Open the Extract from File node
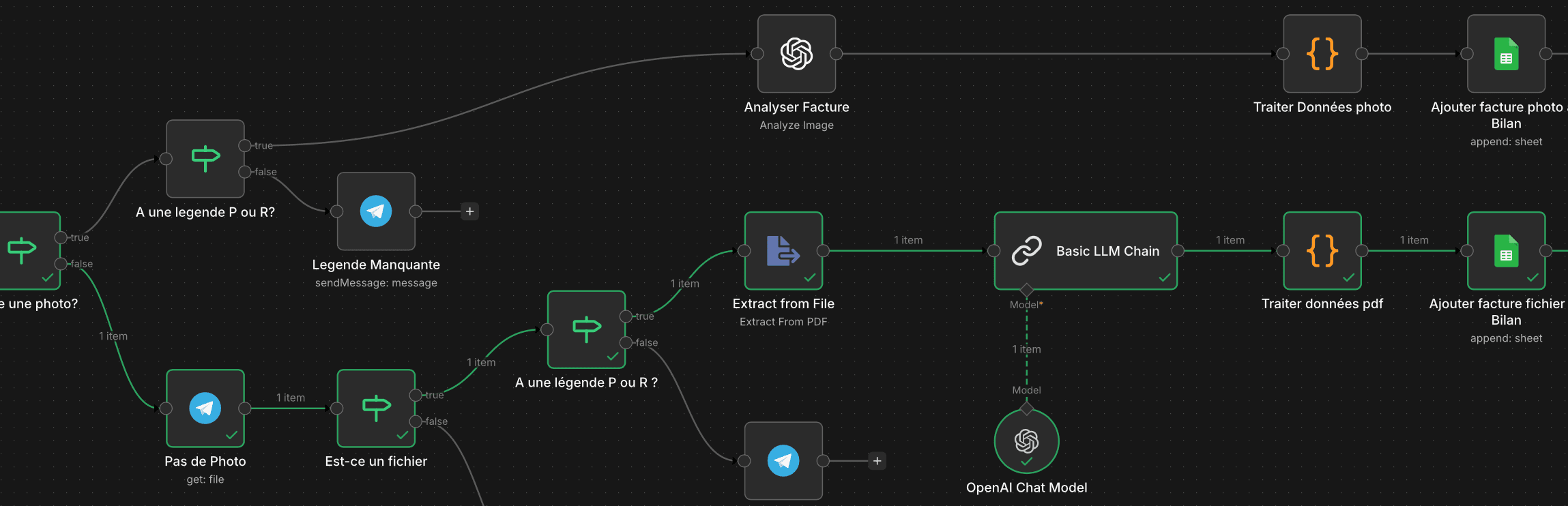The height and width of the screenshot is (506, 1568). [783, 251]
